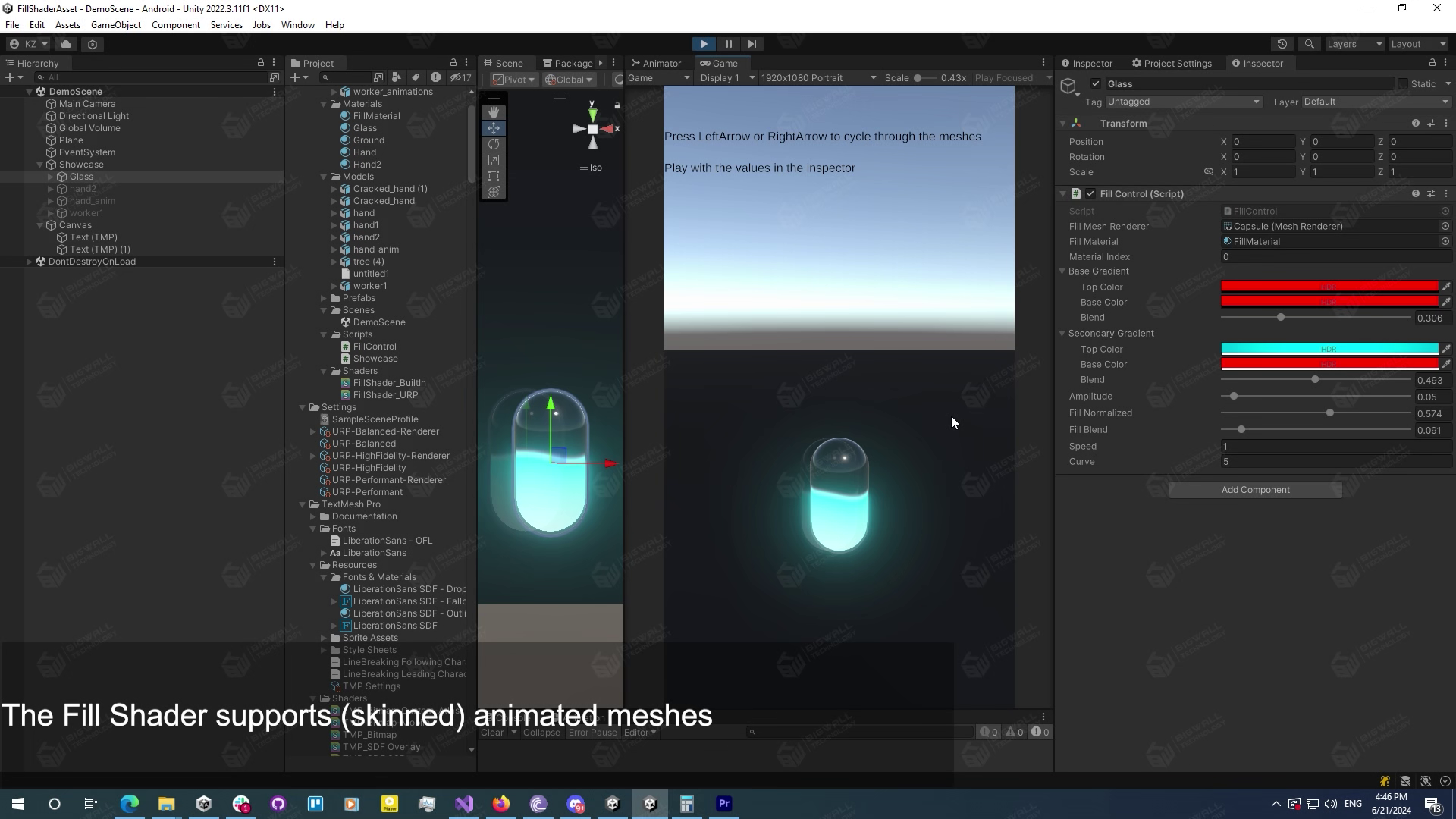Click the Pivot toggle button
The image size is (1456, 819).
(x=514, y=79)
